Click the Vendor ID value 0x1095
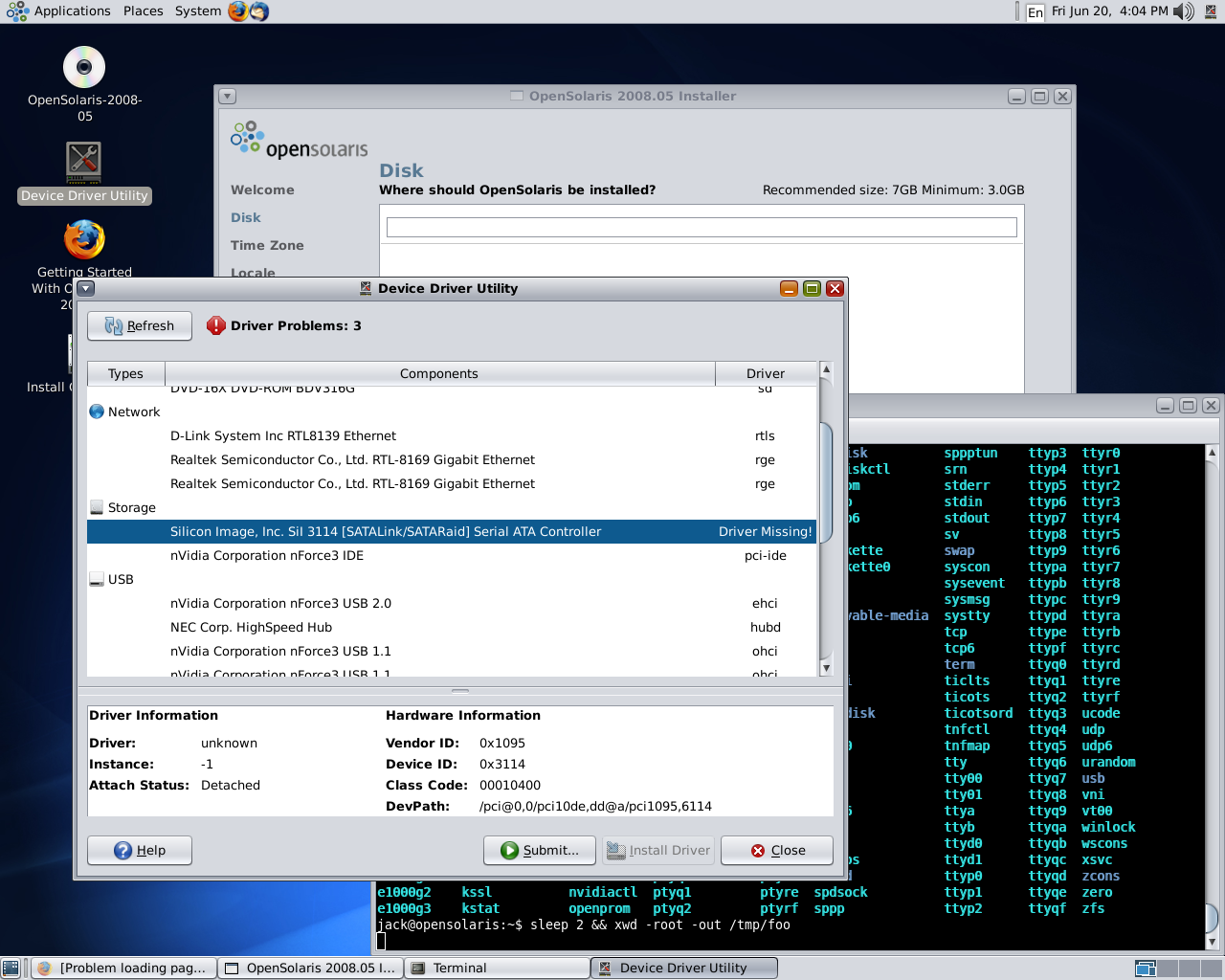Image resolution: width=1225 pixels, height=980 pixels. 502,743
